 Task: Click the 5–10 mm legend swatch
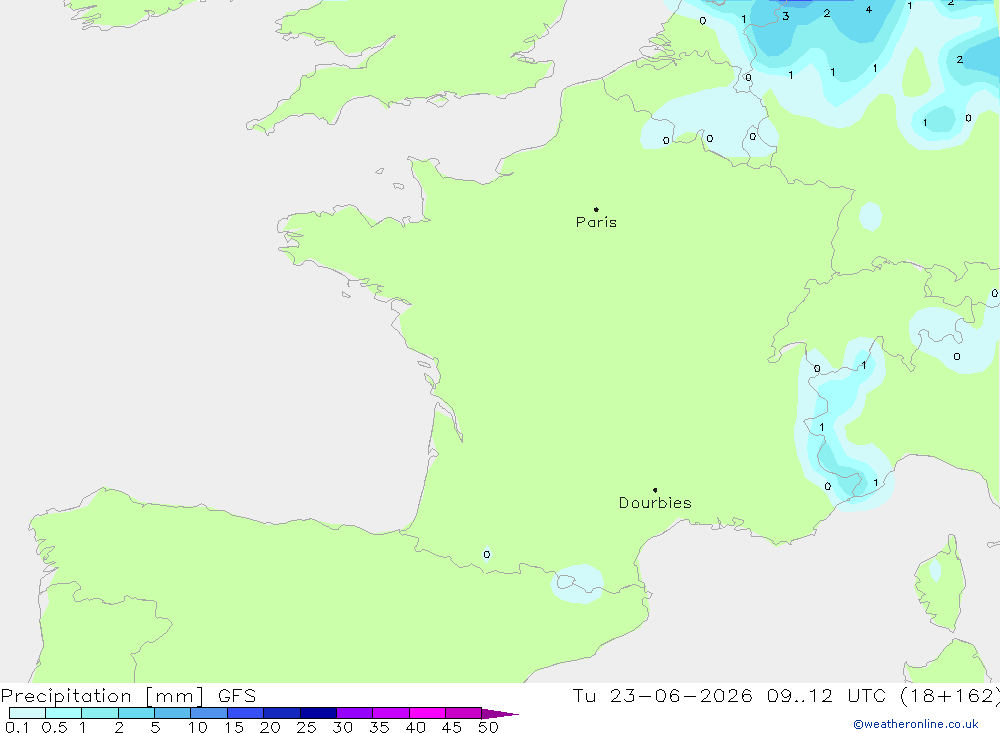point(173,713)
